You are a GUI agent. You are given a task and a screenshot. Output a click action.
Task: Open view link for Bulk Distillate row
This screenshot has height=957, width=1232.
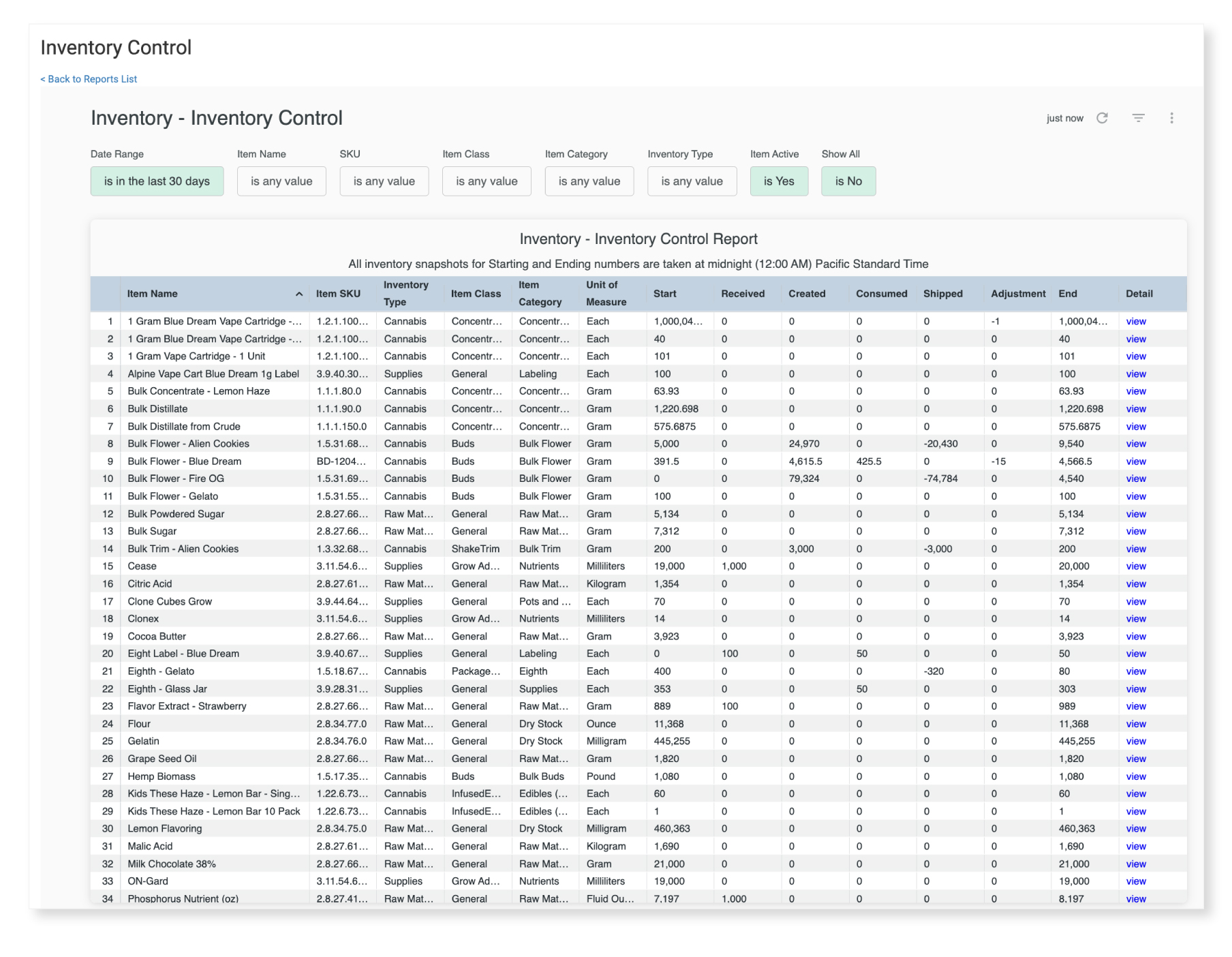[1135, 409]
